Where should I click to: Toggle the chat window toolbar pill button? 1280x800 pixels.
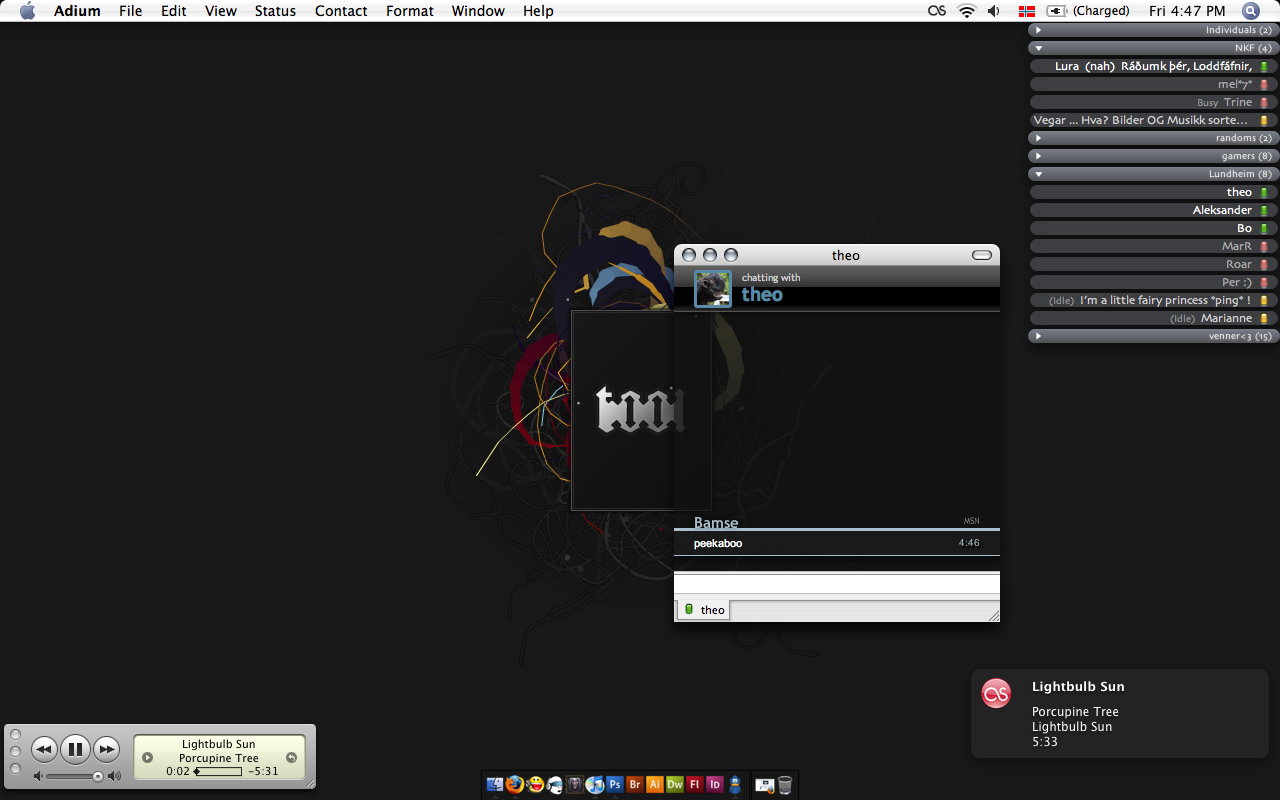point(982,255)
